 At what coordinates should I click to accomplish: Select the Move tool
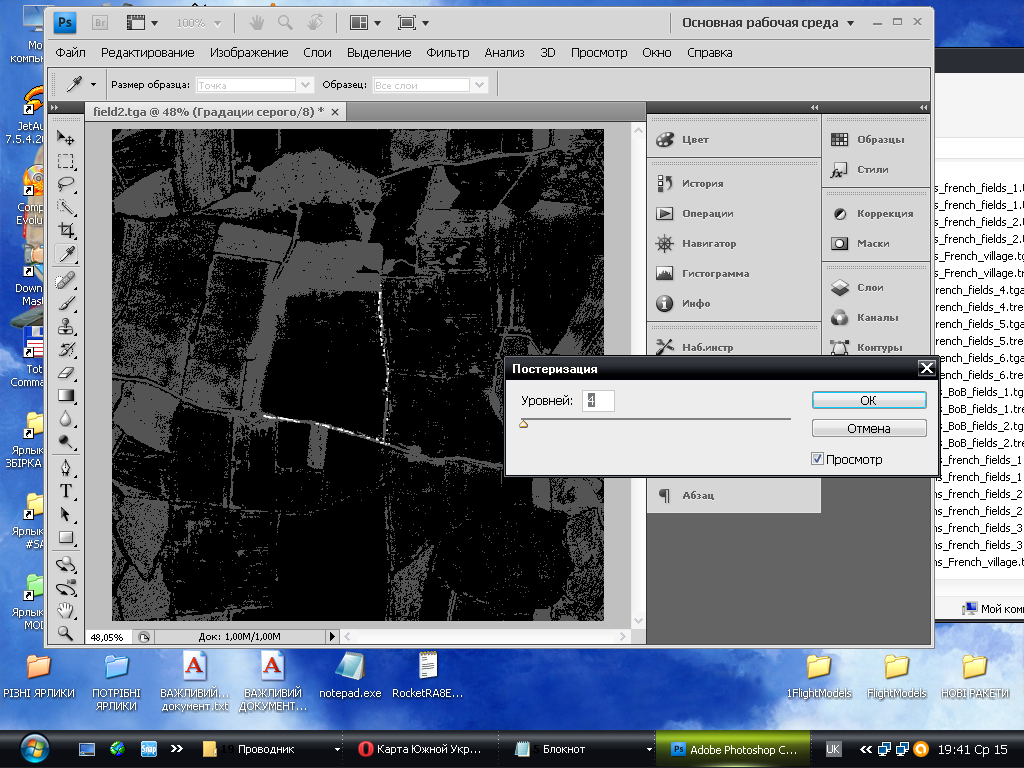pyautogui.click(x=66, y=138)
